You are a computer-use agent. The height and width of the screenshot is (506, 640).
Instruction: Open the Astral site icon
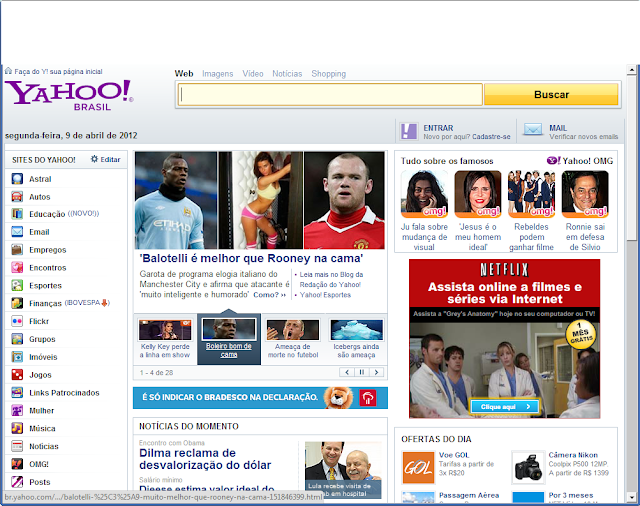[x=17, y=179]
